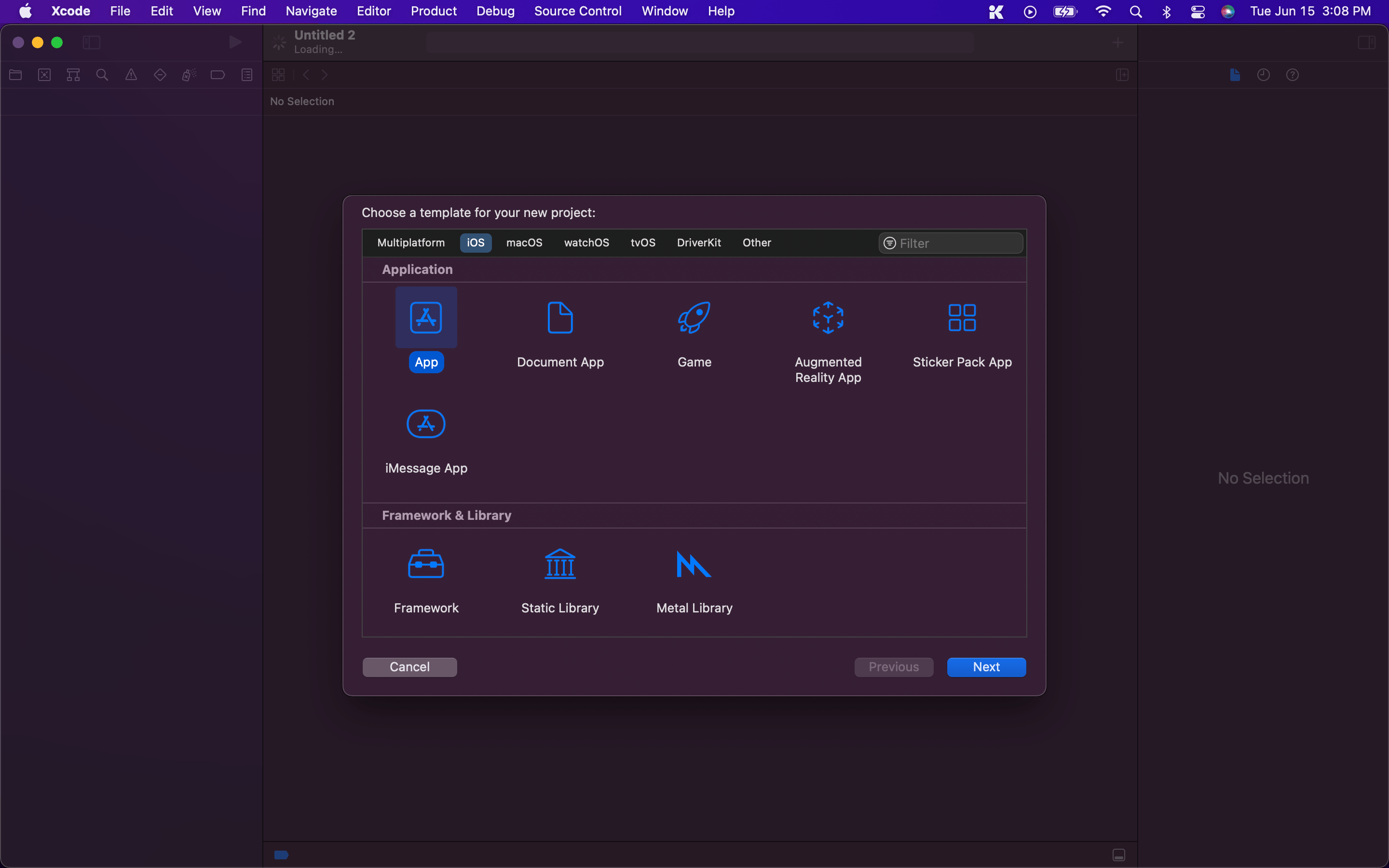Pick the Augmented Reality App template
This screenshot has width=1389, height=868.
click(828, 317)
